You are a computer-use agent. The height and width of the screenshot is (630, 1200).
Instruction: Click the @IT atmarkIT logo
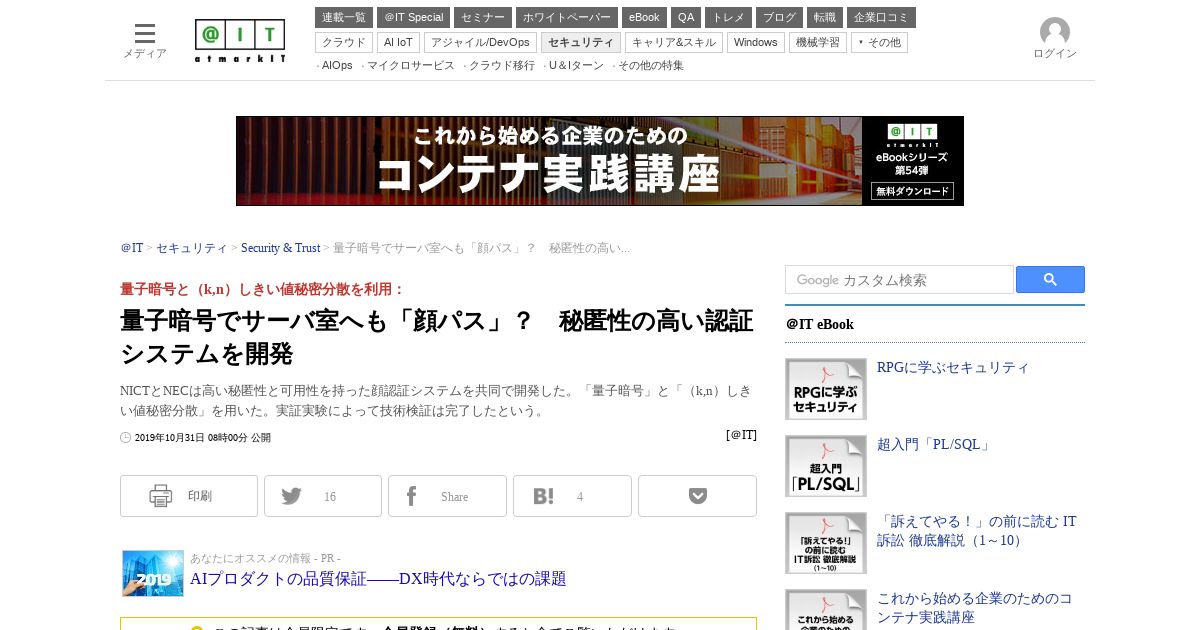(x=240, y=41)
